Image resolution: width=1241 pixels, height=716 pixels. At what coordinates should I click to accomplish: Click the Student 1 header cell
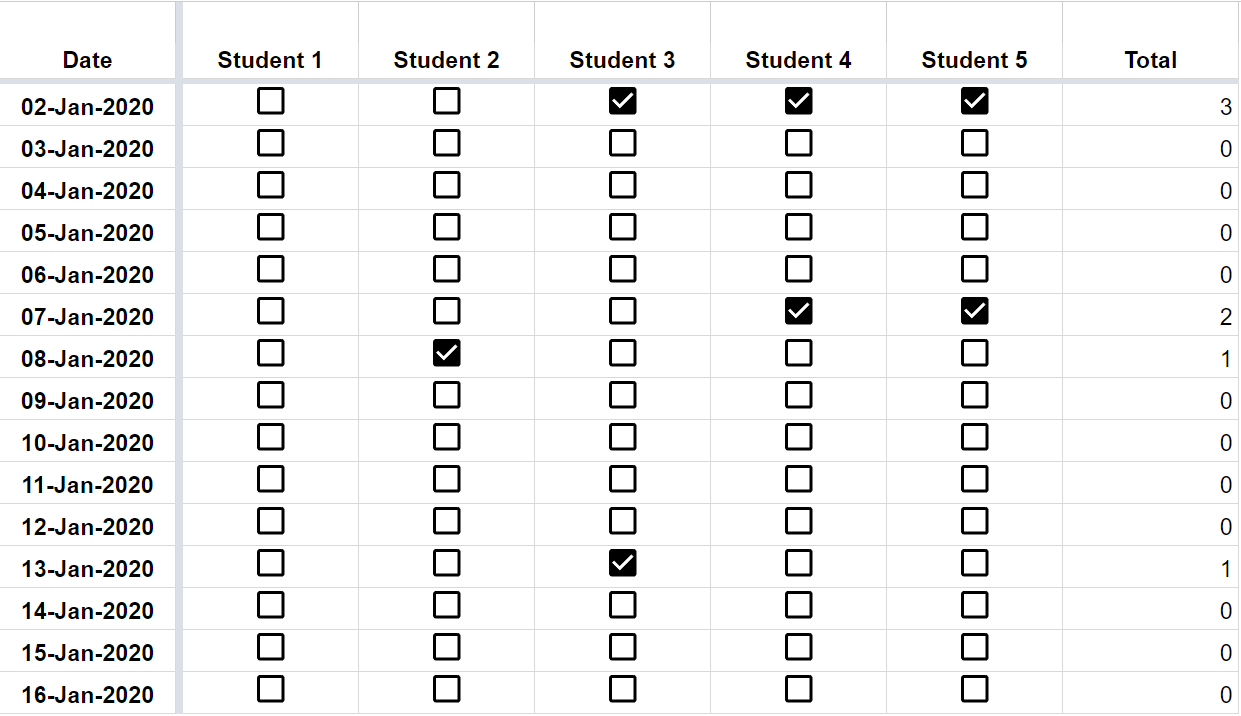pos(270,41)
